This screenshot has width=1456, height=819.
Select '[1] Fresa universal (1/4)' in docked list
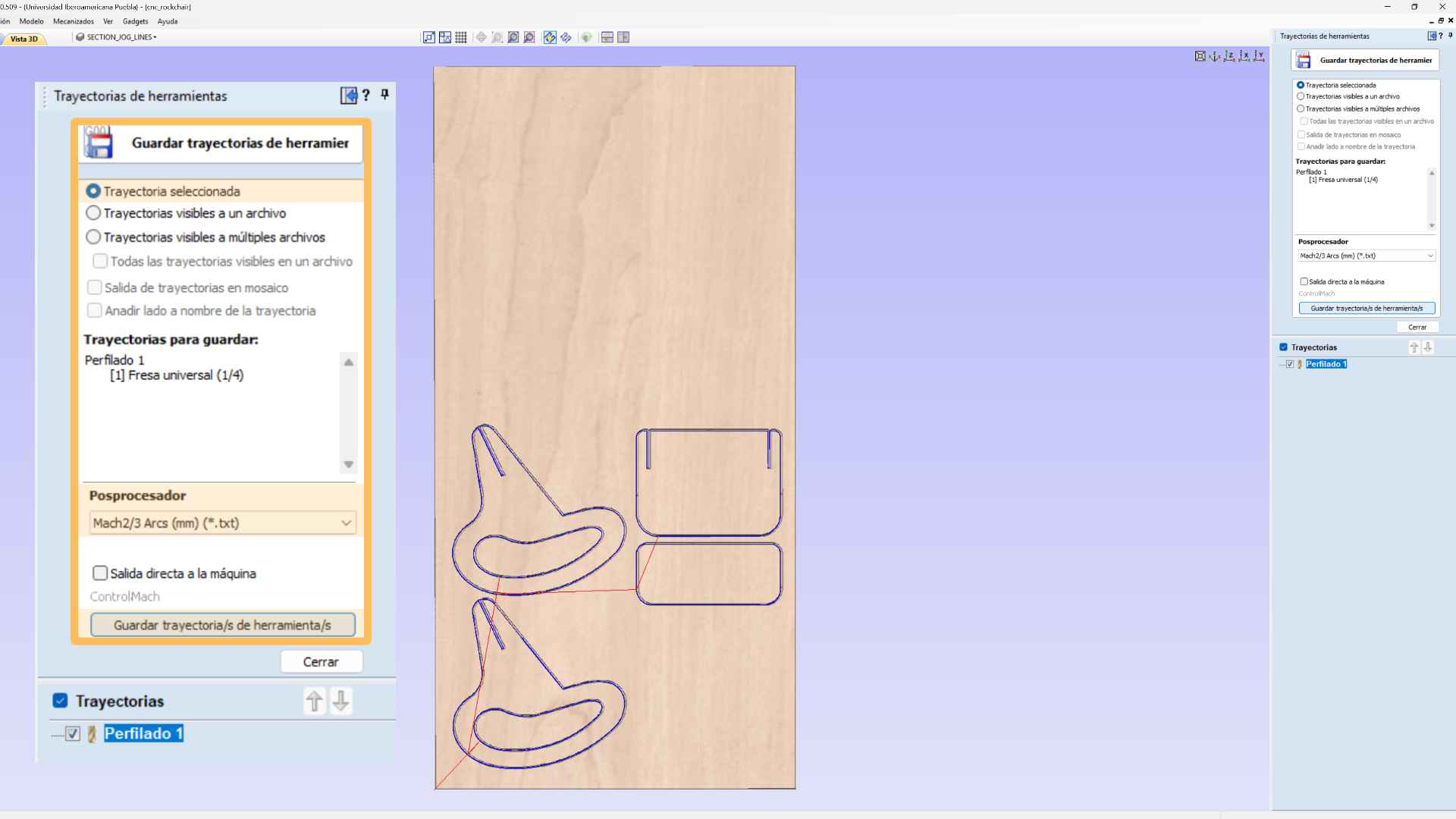(1343, 180)
